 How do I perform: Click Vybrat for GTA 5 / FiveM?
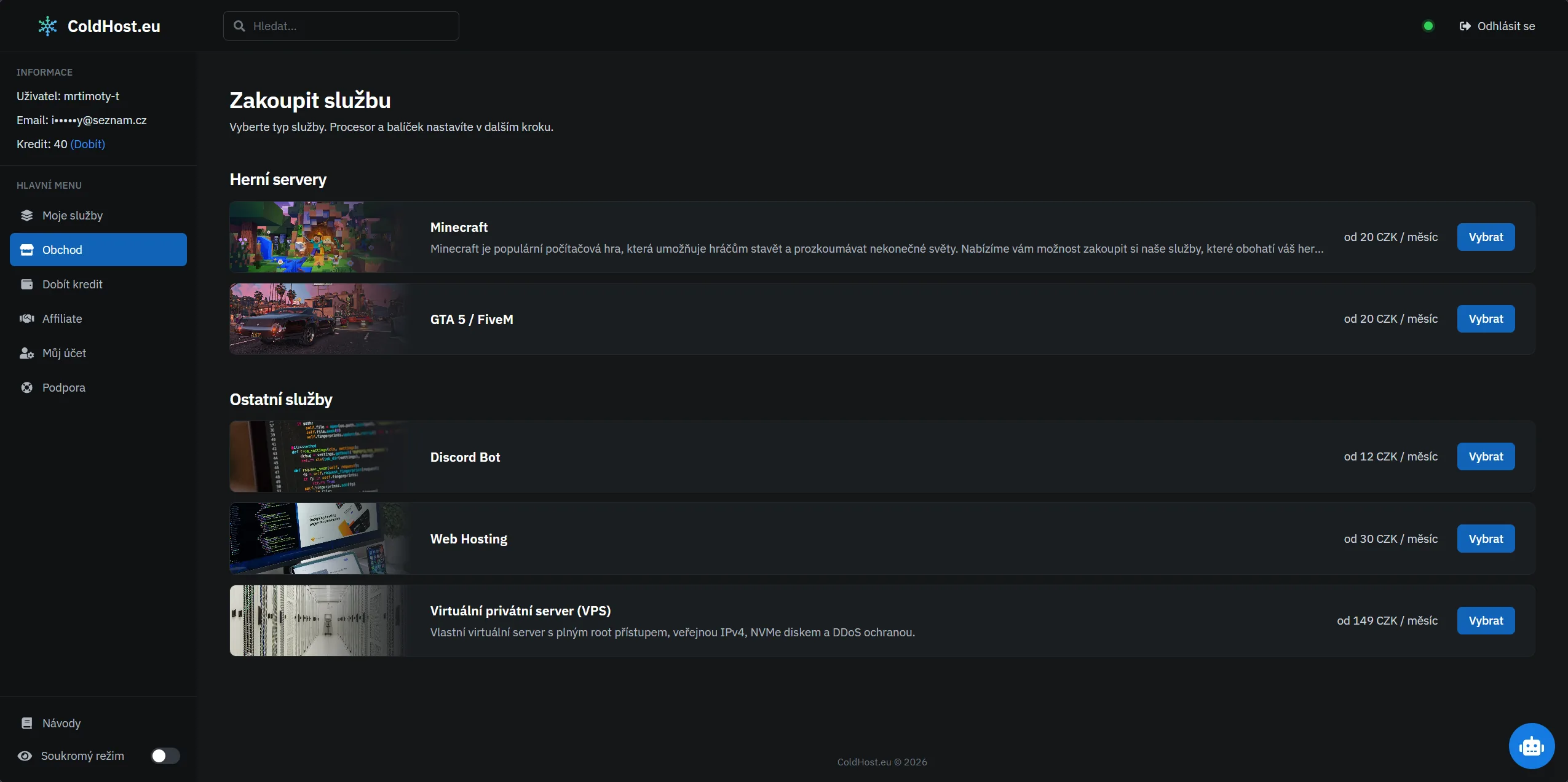(x=1486, y=318)
